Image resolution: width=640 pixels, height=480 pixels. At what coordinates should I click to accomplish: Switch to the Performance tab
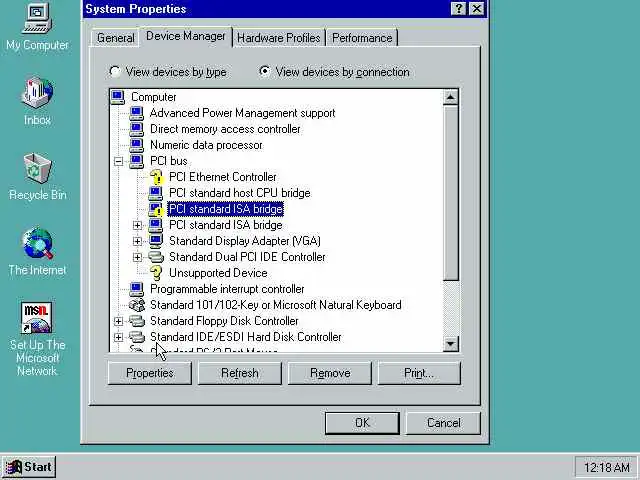(x=362, y=38)
